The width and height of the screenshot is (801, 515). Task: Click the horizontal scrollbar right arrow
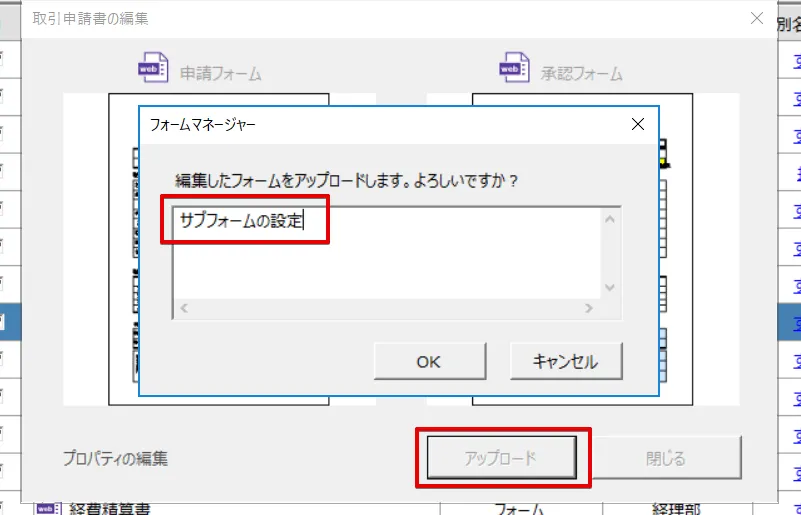coord(589,308)
